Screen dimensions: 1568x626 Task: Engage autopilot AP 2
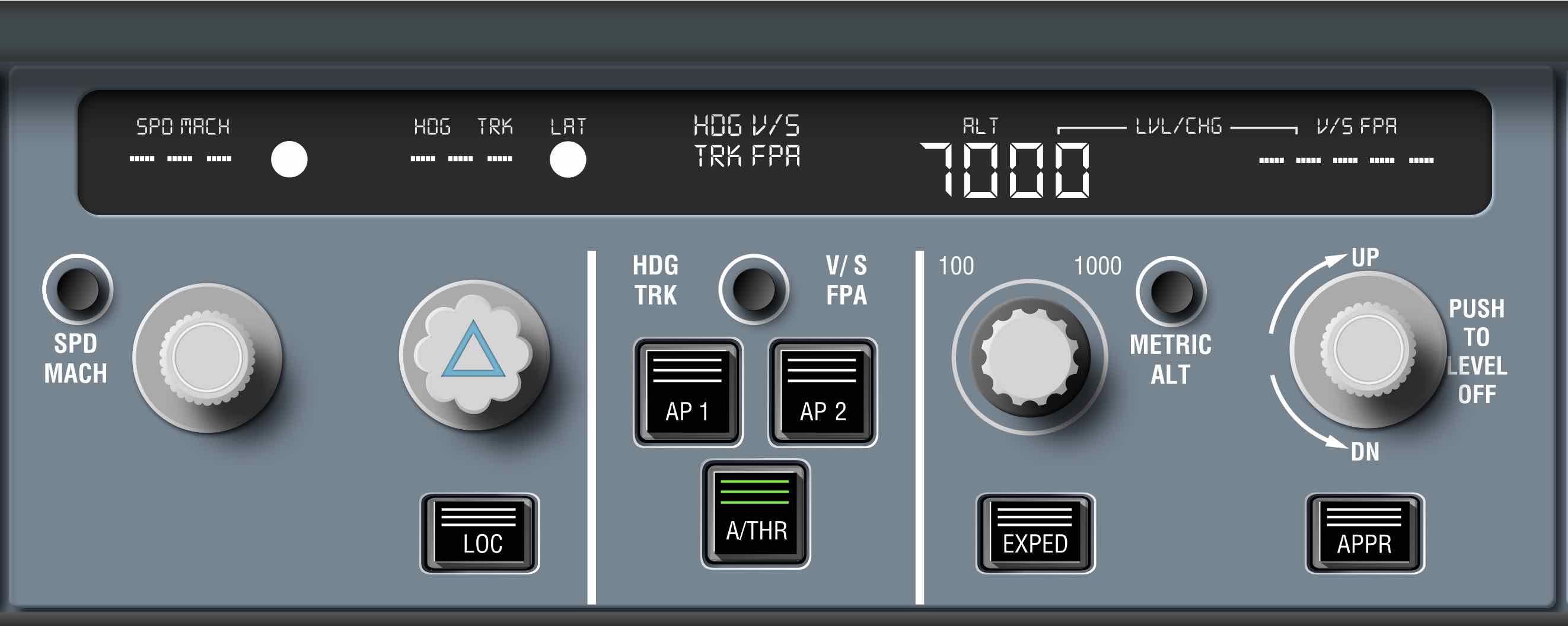823,392
